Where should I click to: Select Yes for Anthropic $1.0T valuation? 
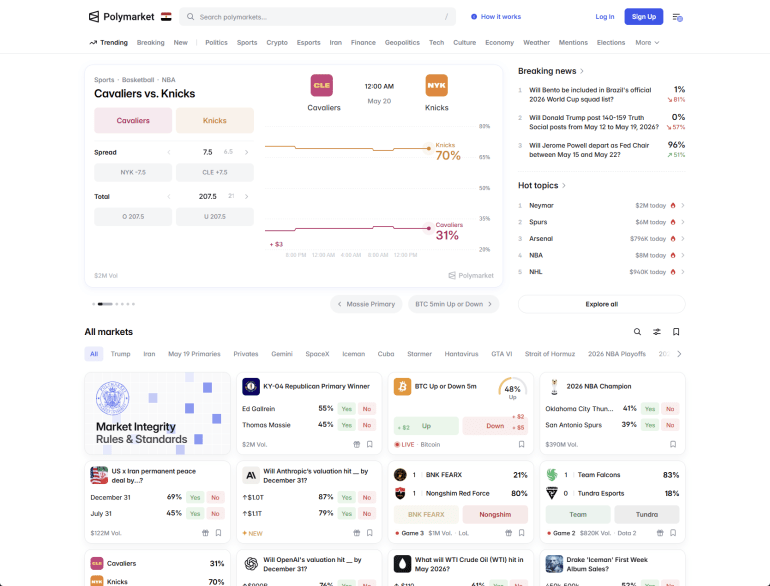click(347, 498)
